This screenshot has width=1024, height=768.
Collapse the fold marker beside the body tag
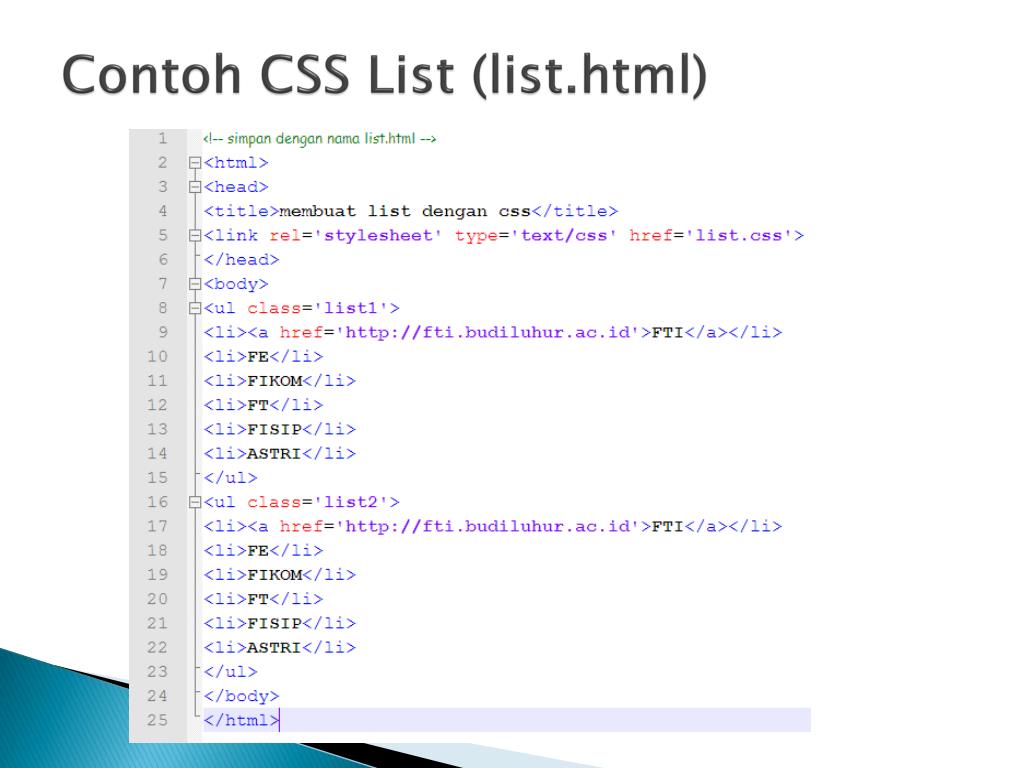195,284
